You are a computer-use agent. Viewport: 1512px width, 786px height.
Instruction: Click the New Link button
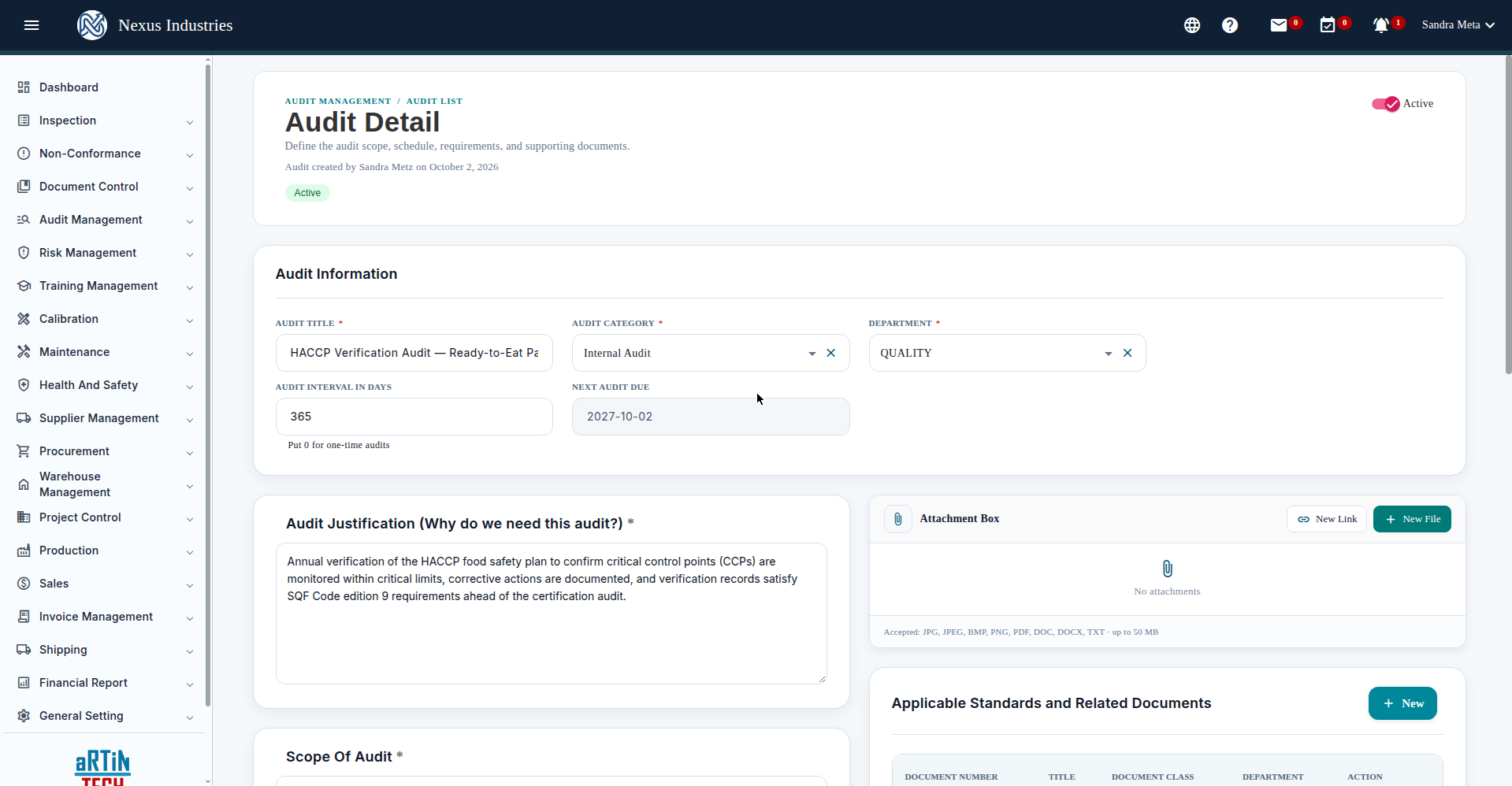pos(1327,519)
